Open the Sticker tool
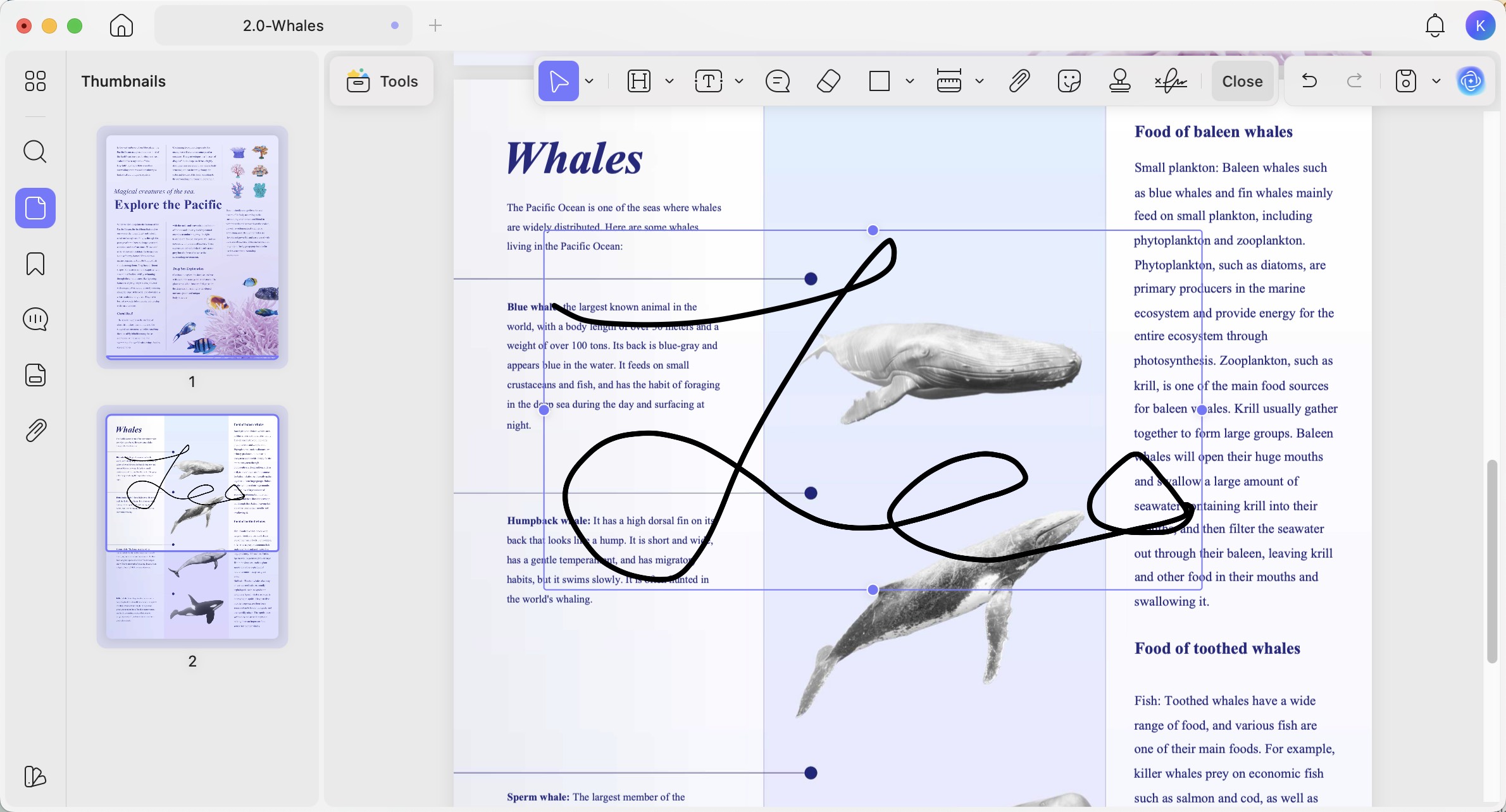Image resolution: width=1506 pixels, height=812 pixels. [x=1069, y=81]
